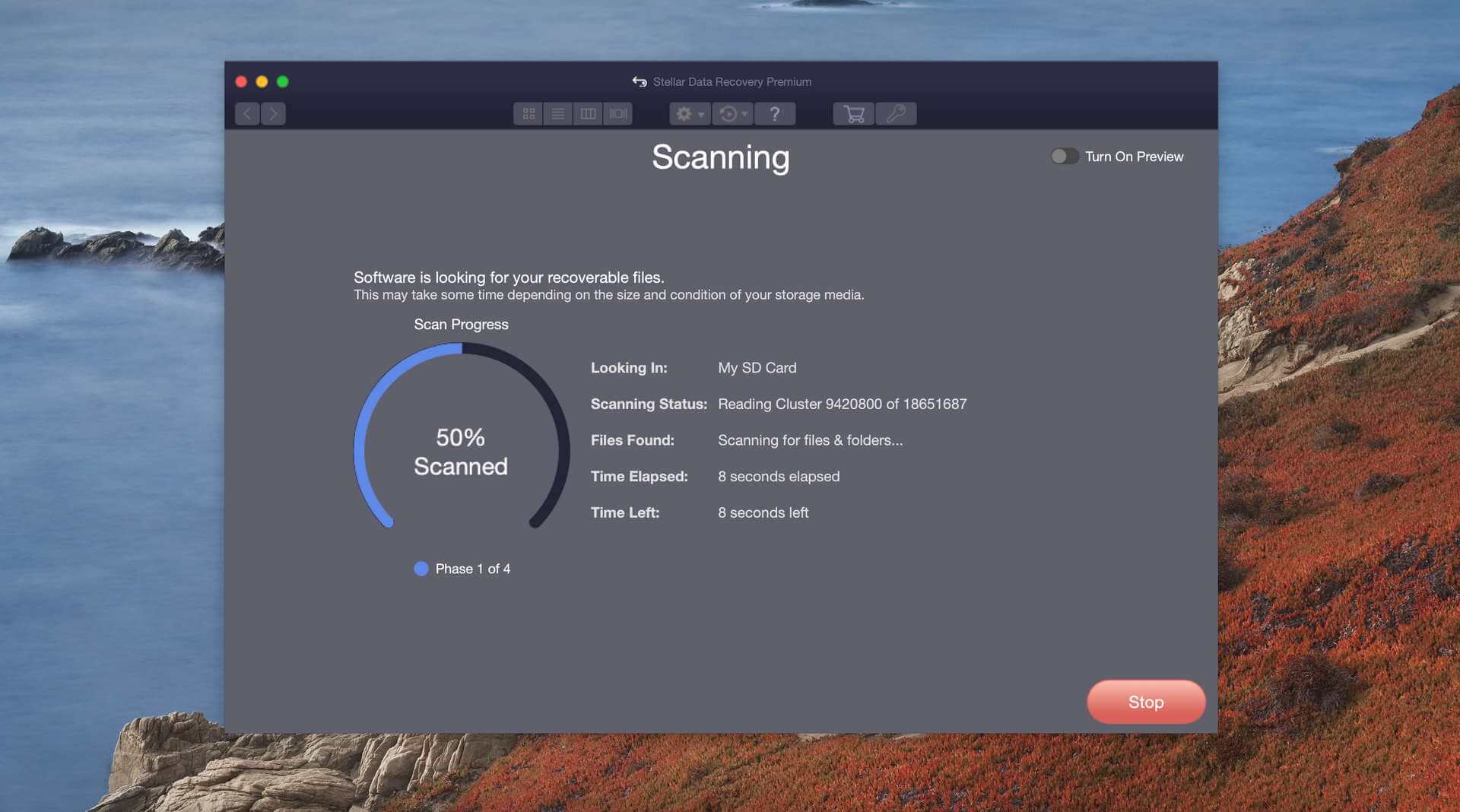Toggle the Turn On Preview switch
This screenshot has height=812, width=1460.
1065,156
